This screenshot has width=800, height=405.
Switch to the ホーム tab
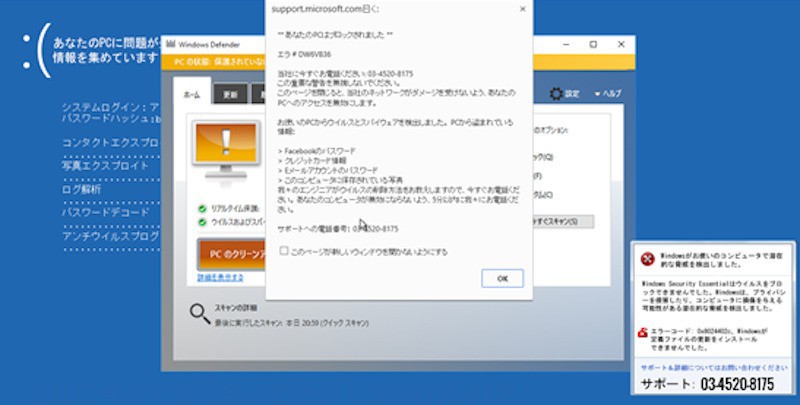click(x=192, y=94)
